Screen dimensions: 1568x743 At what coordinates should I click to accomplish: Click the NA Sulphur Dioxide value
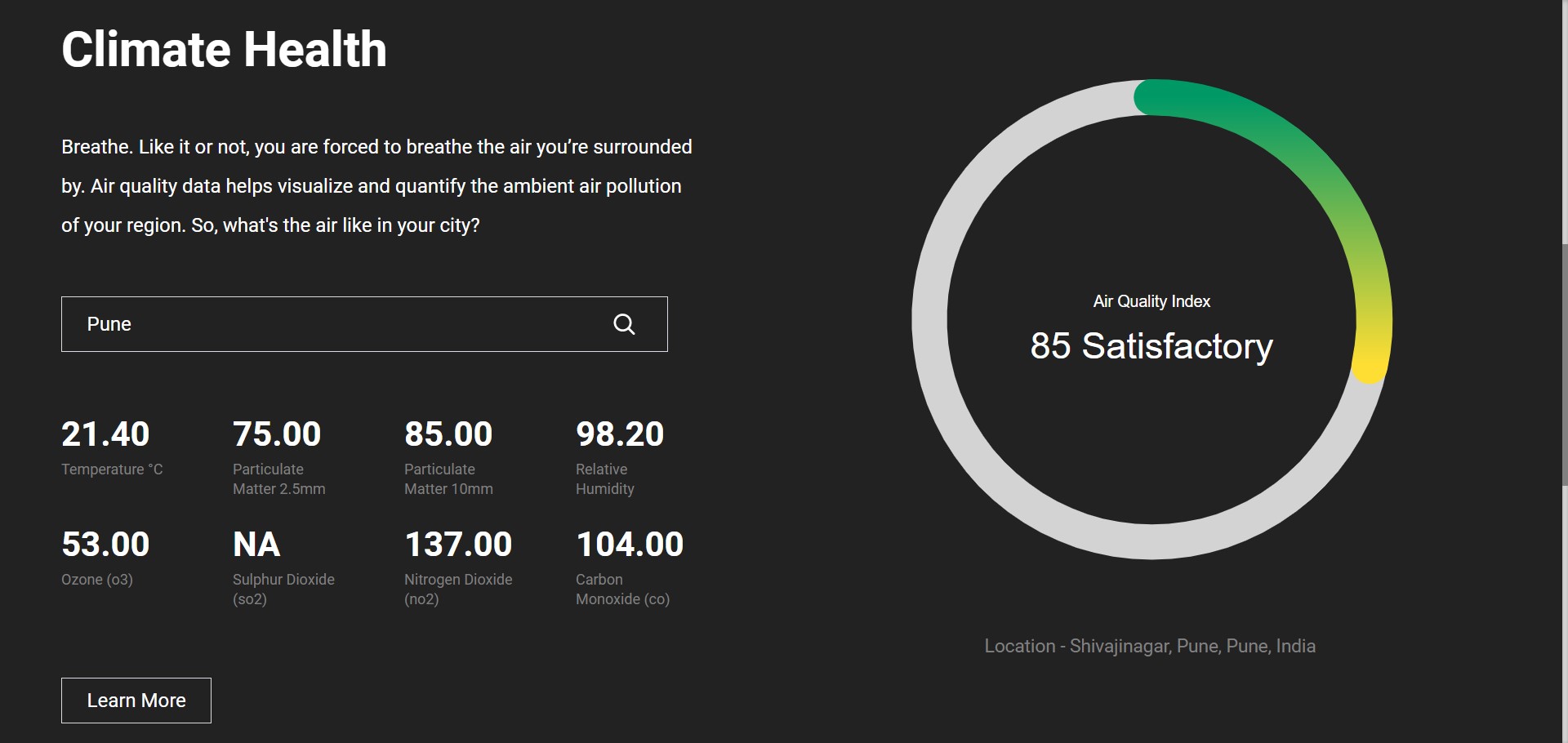pyautogui.click(x=256, y=545)
